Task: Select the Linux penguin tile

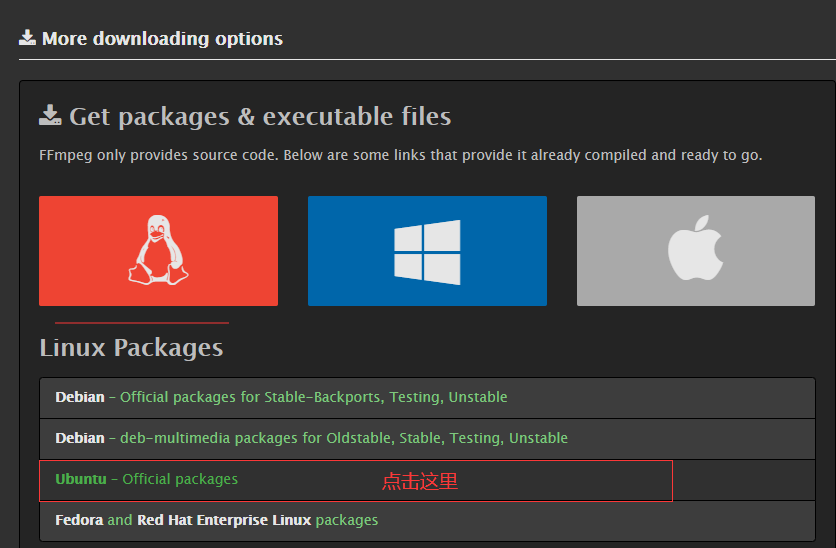Action: point(158,251)
